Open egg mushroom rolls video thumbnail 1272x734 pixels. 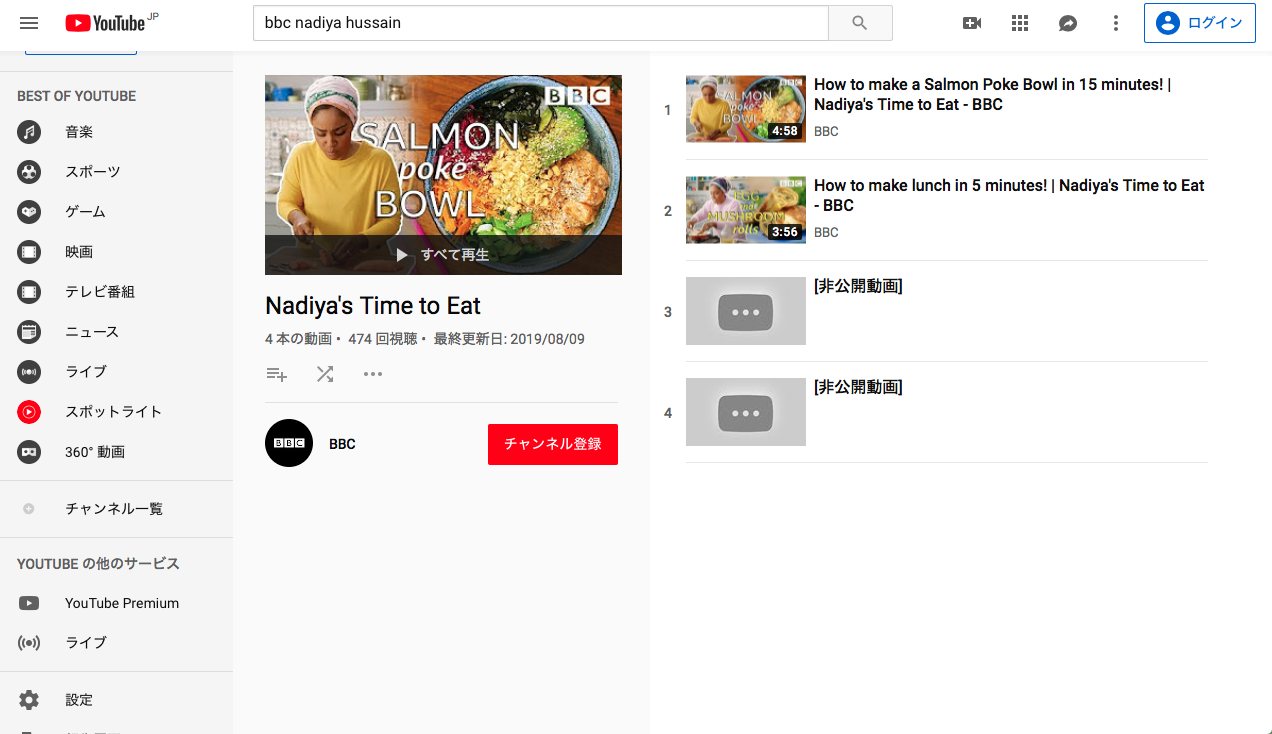tap(746, 210)
